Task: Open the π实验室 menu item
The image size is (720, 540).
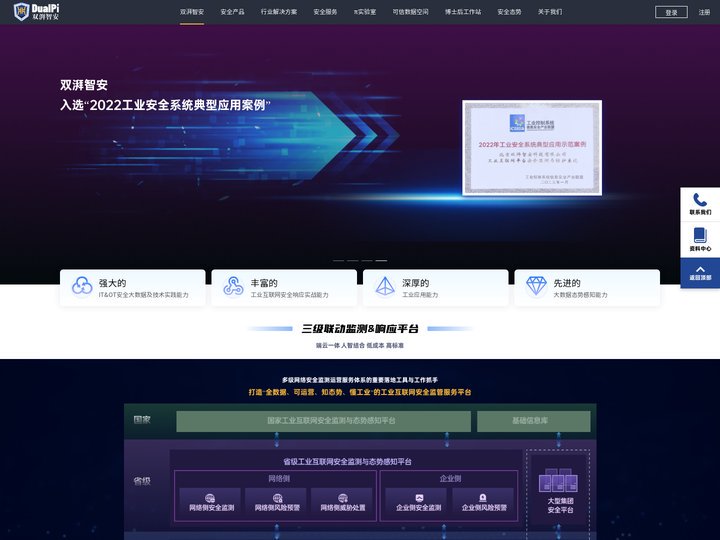Action: (365, 12)
